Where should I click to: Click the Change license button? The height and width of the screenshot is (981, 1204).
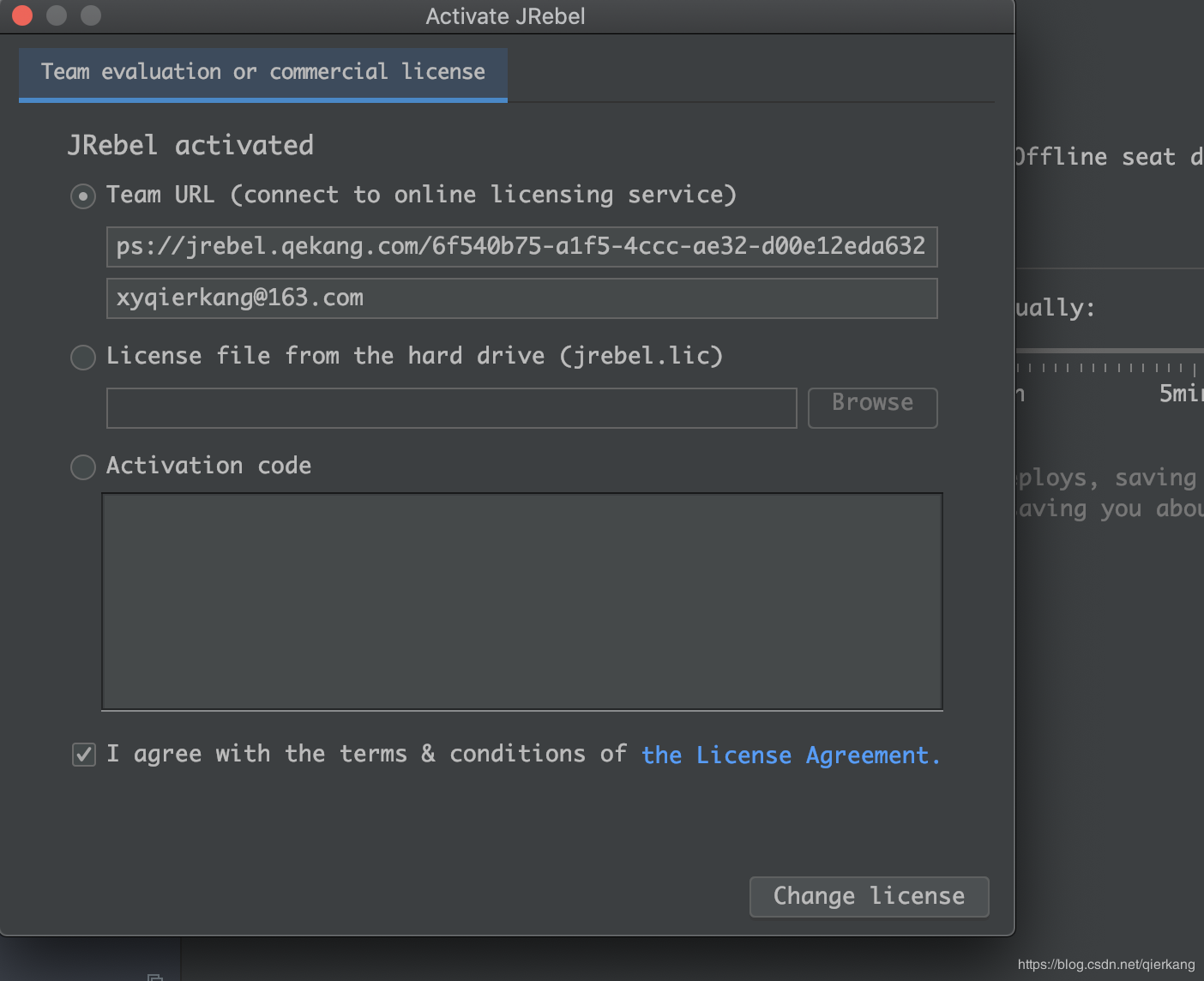[869, 896]
